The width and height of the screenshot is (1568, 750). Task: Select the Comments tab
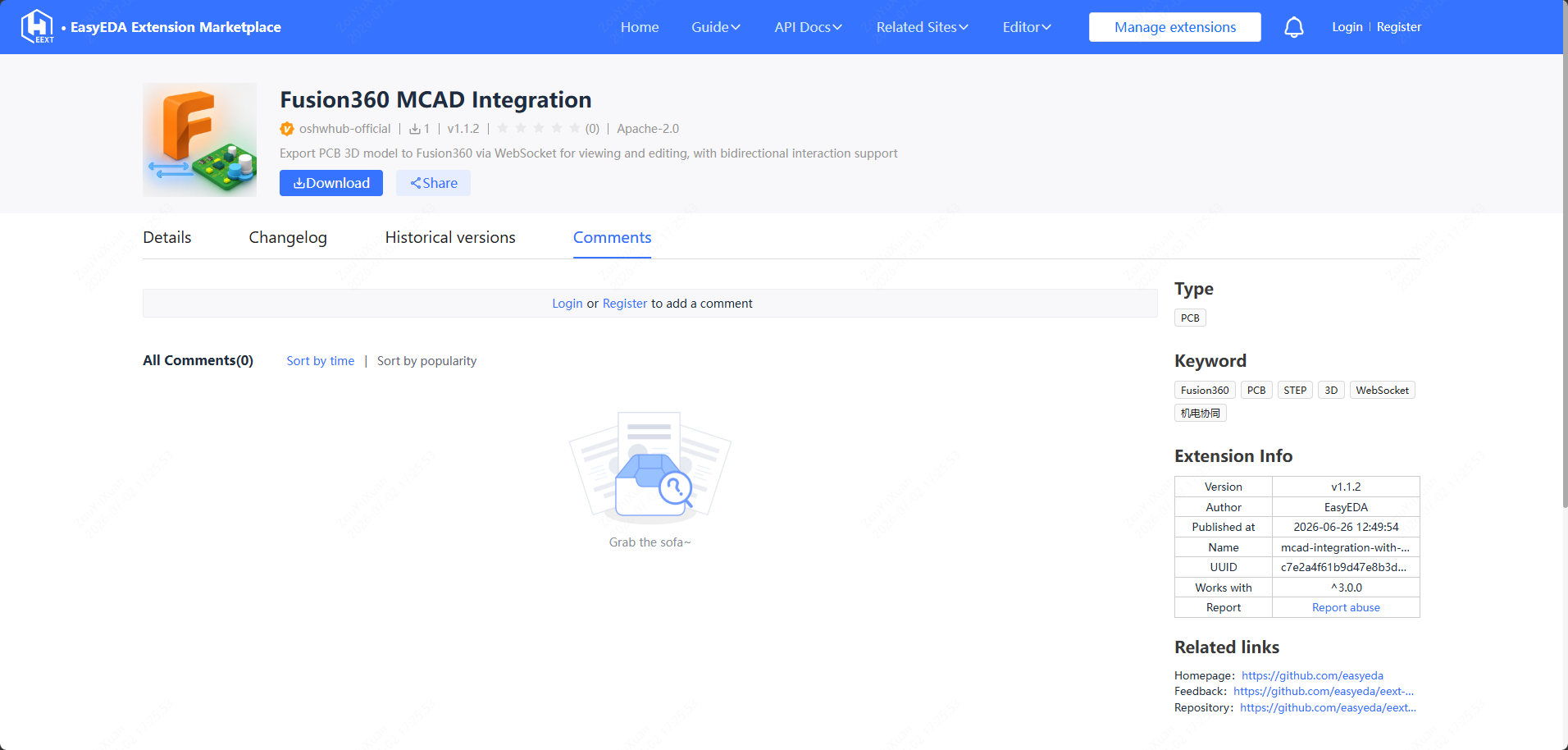click(612, 237)
